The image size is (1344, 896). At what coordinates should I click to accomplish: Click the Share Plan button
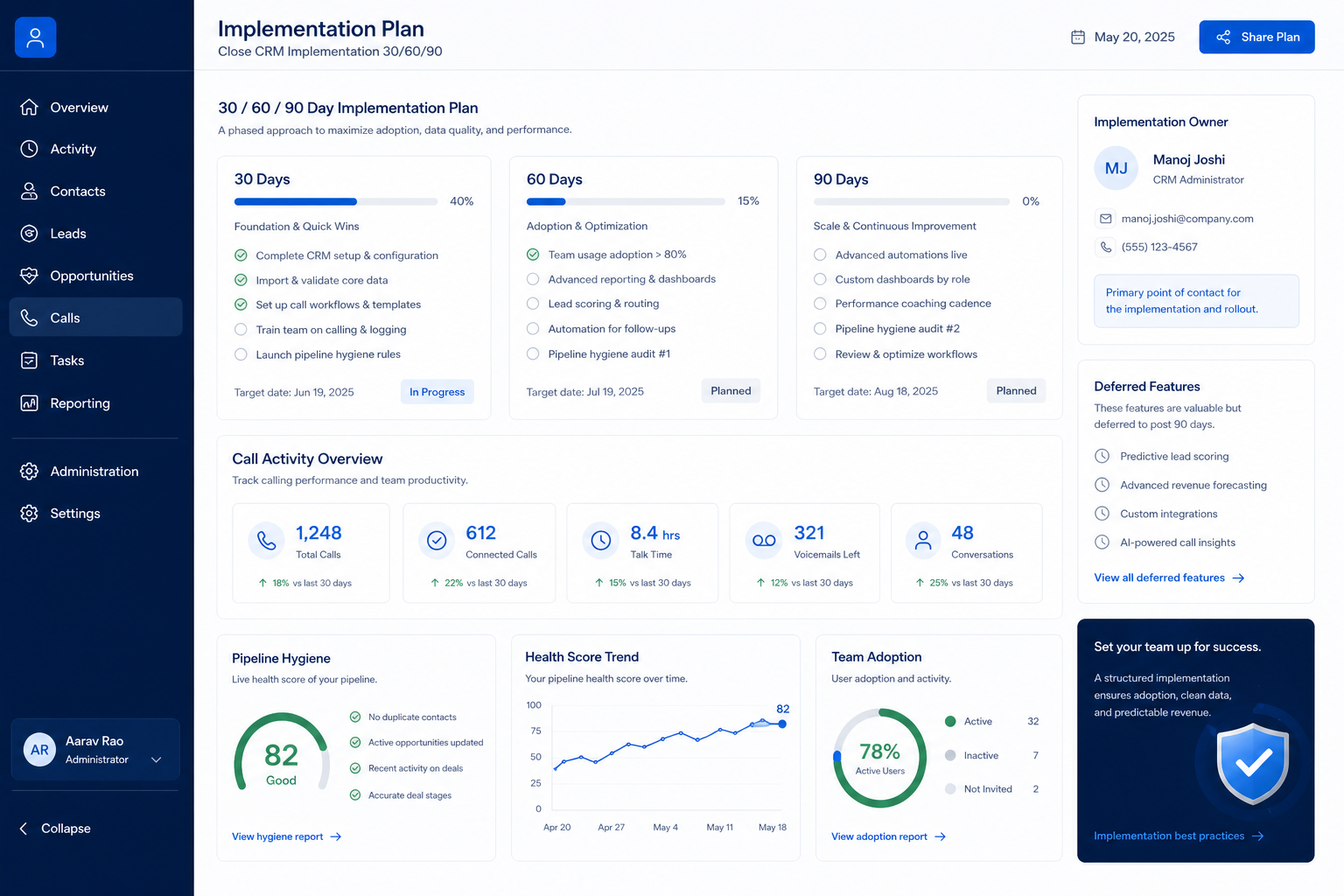(1256, 37)
